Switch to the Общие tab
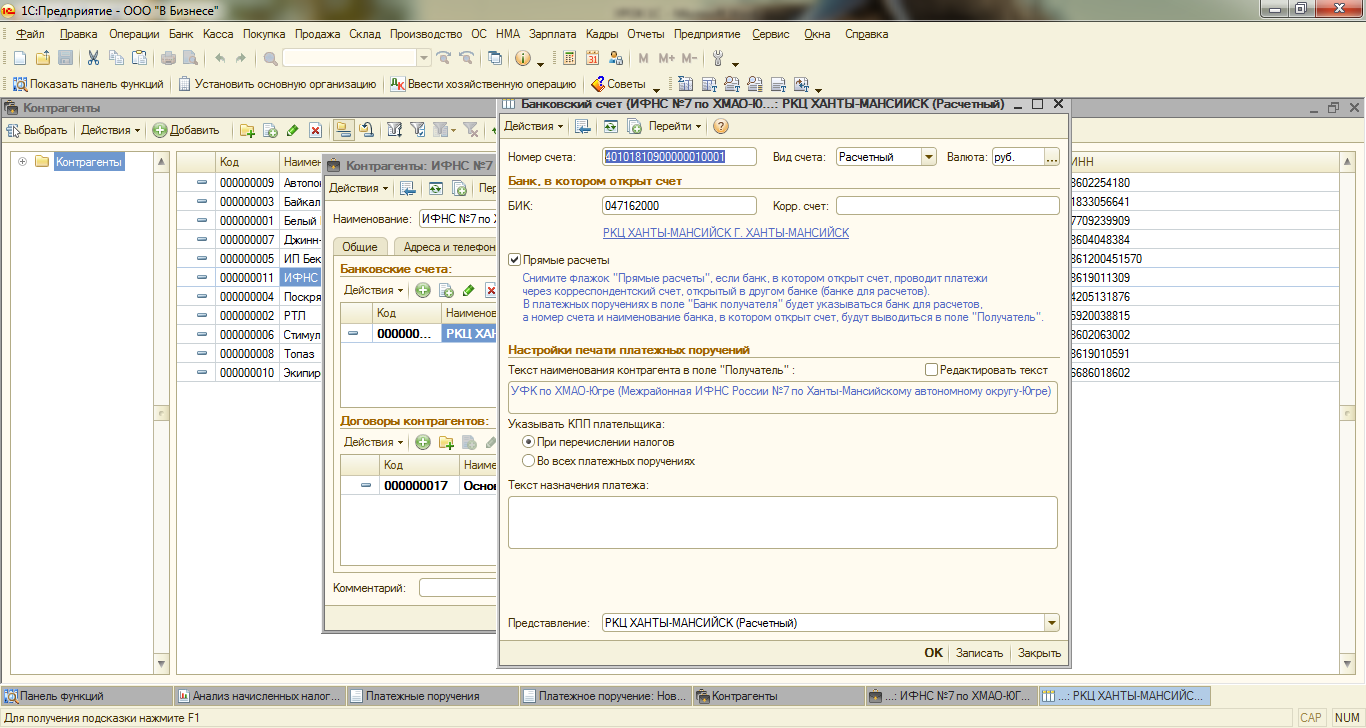The image size is (1366, 728). (x=360, y=247)
